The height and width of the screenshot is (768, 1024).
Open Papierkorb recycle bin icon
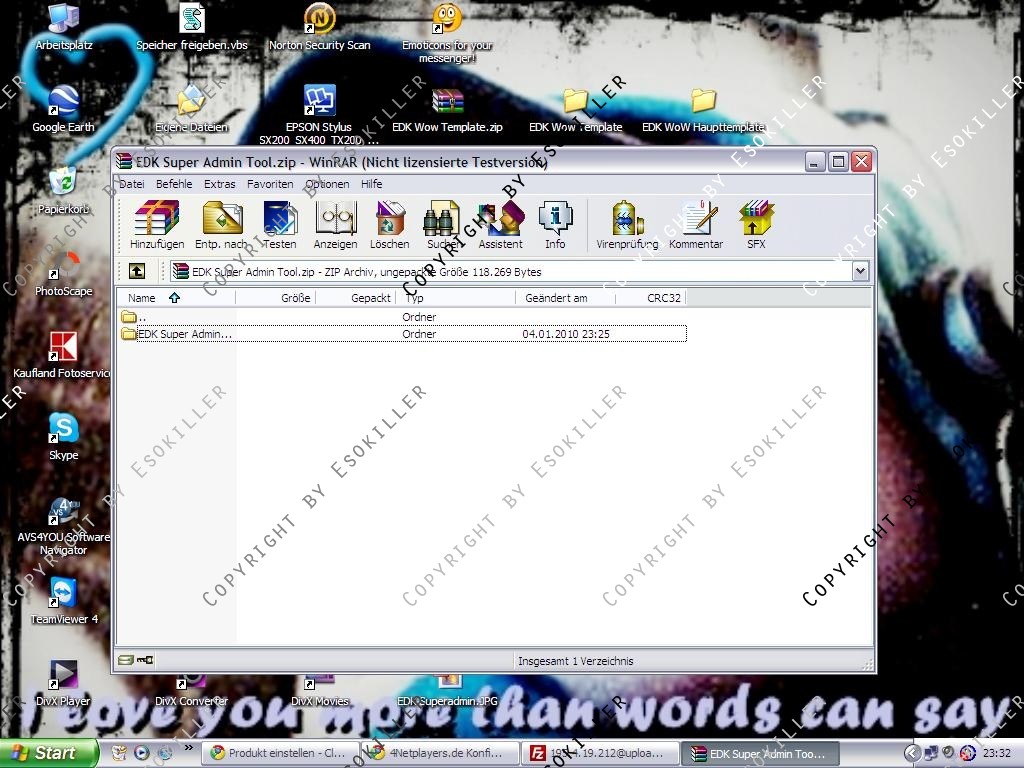tap(63, 191)
